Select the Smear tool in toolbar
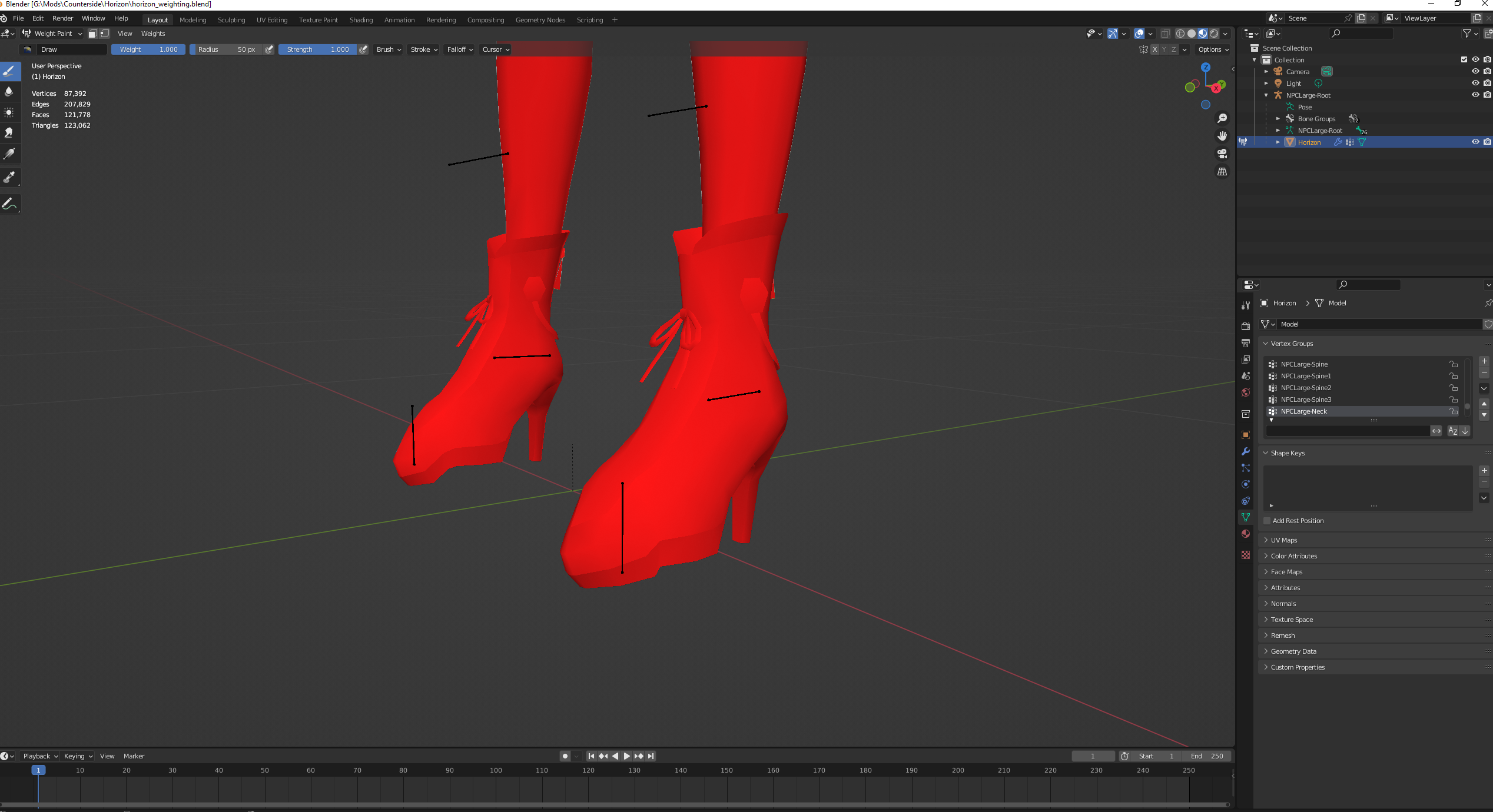 point(9,134)
